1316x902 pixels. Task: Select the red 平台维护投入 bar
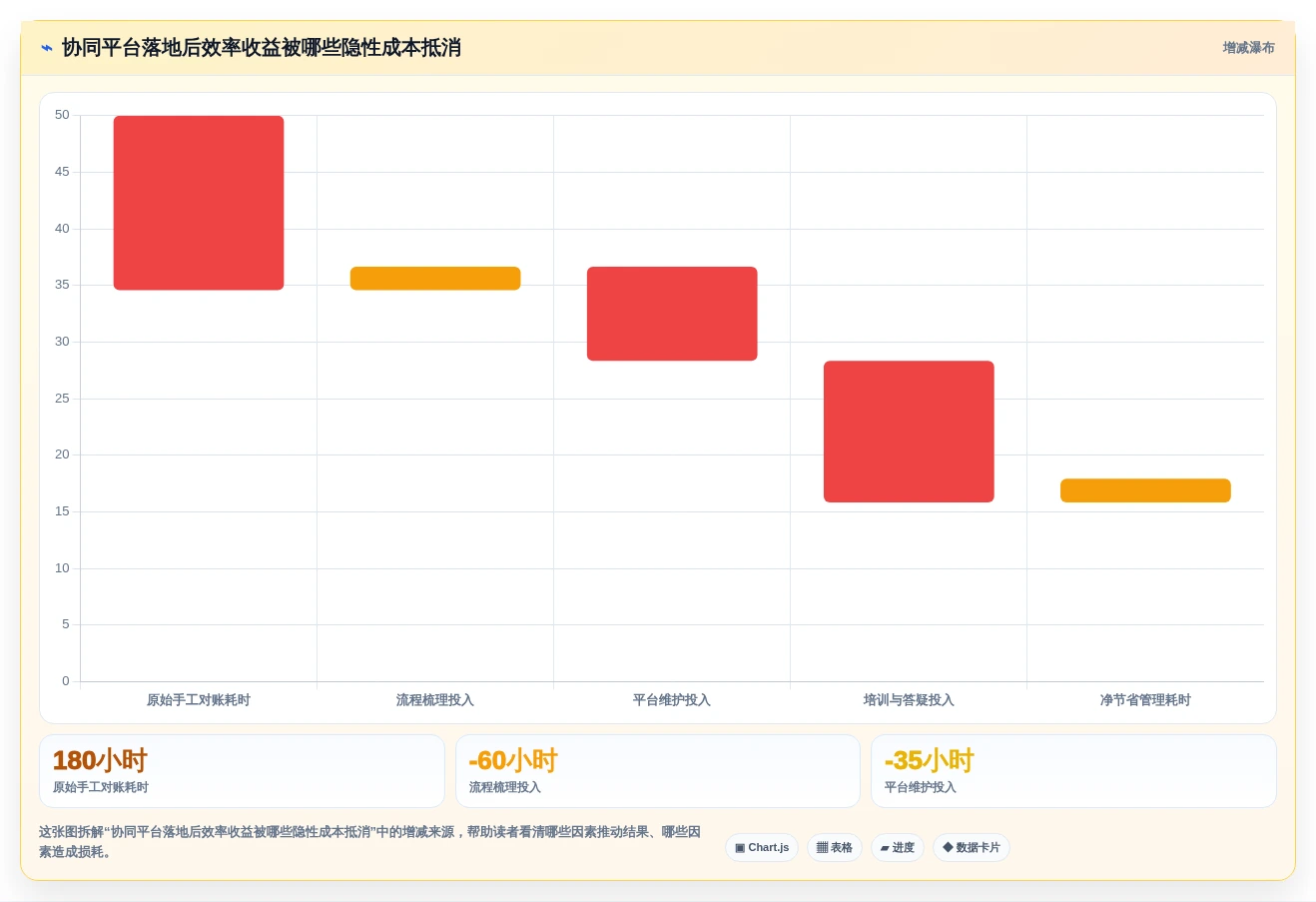coord(672,314)
